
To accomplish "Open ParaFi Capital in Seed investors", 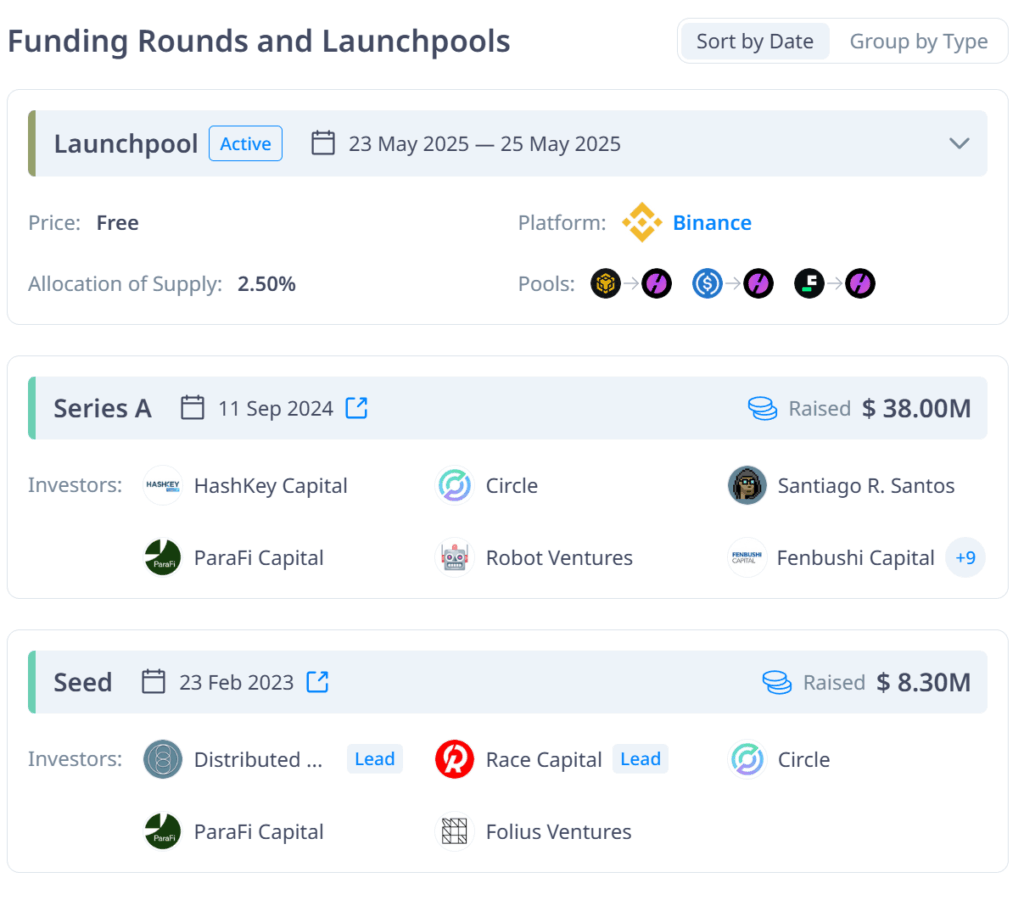I will tap(259, 831).
